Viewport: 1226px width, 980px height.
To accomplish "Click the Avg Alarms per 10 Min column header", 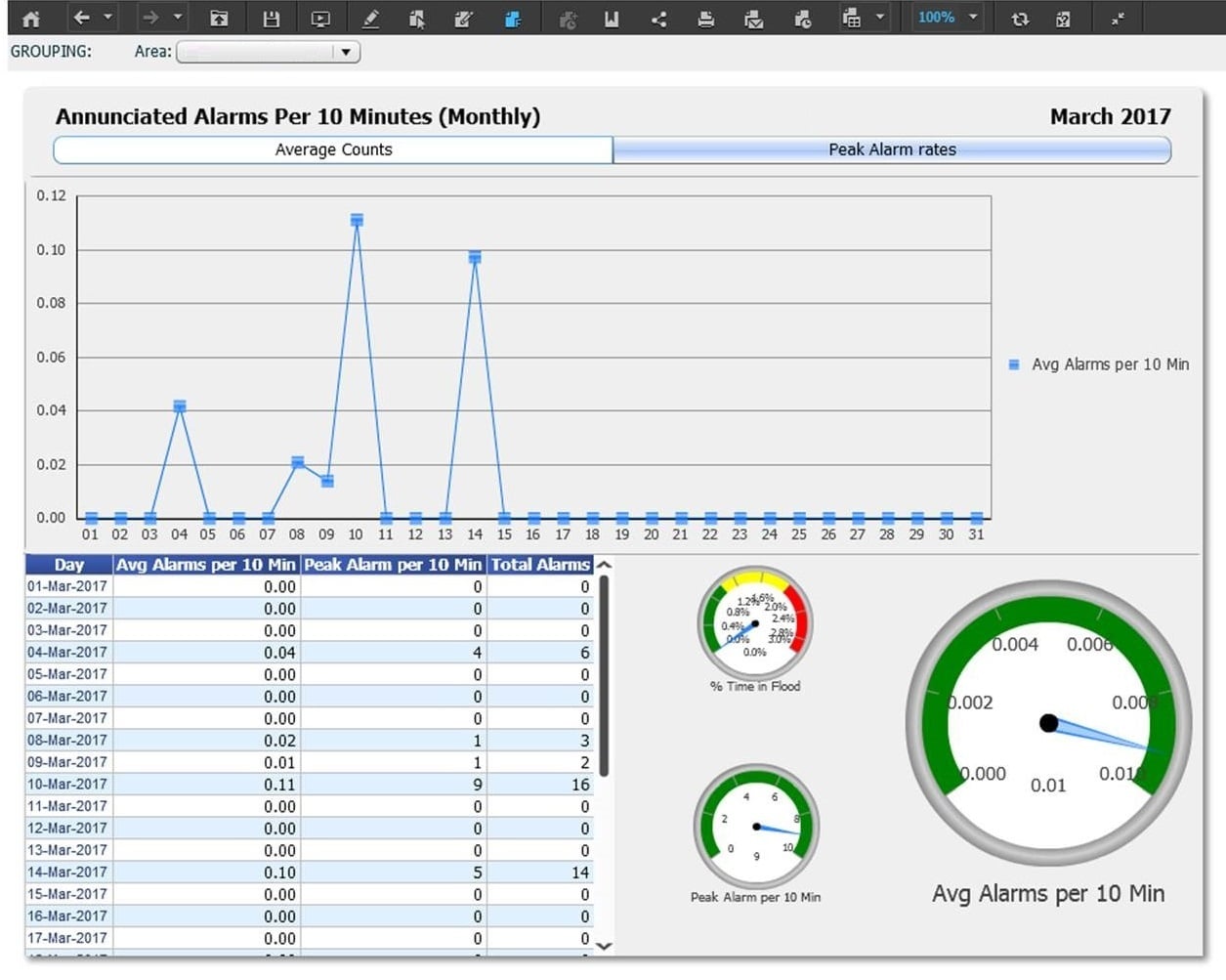I will click(x=205, y=565).
